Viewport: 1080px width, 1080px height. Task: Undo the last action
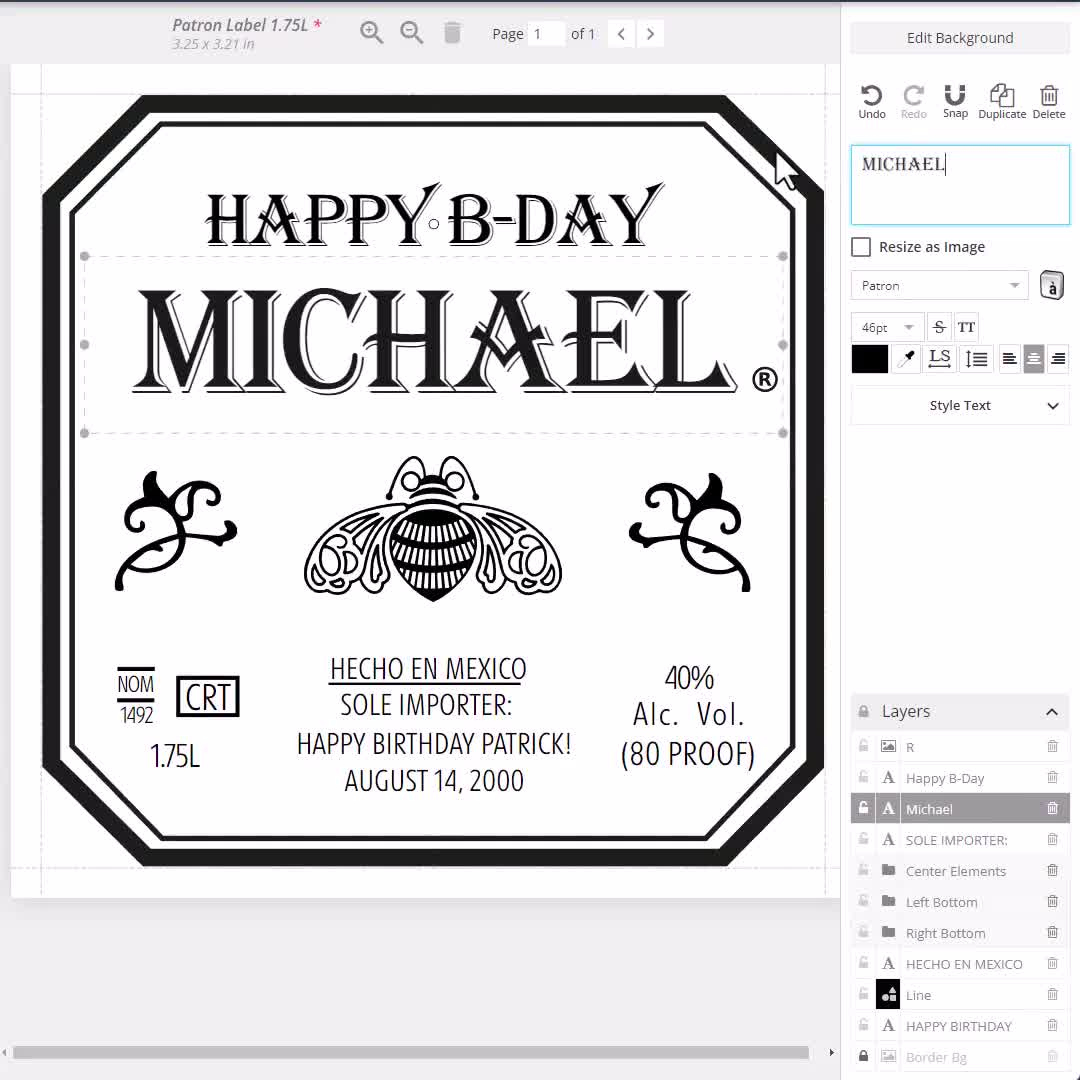tap(871, 101)
